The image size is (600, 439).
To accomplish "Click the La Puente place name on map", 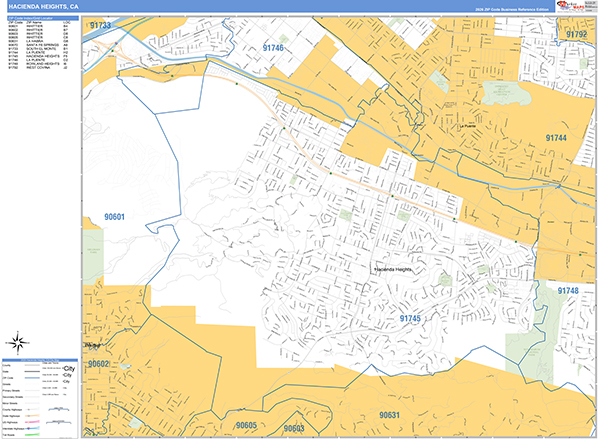I will 466,127.
